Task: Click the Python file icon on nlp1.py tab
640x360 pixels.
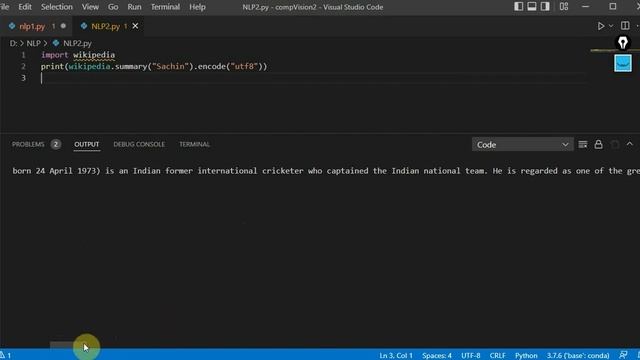Action: [x=12, y=26]
